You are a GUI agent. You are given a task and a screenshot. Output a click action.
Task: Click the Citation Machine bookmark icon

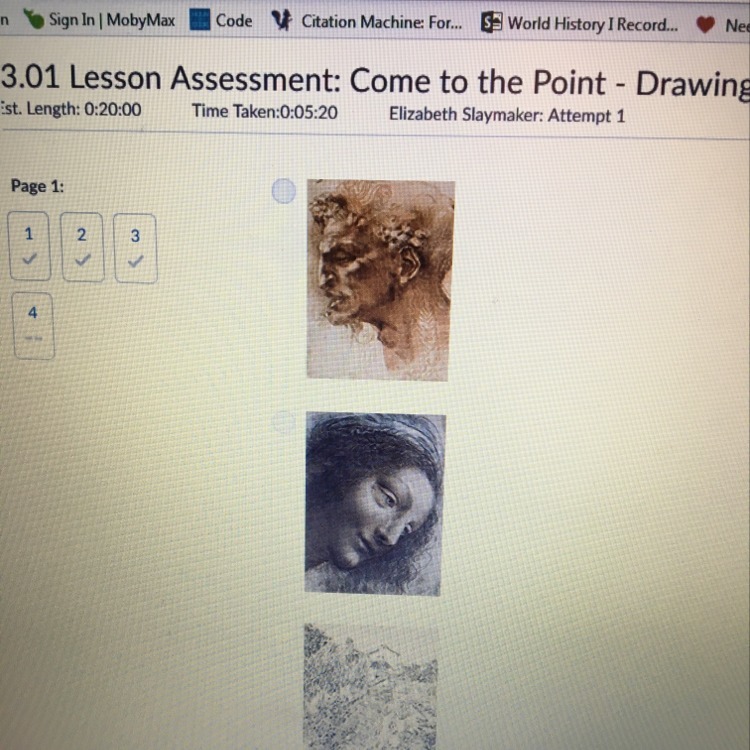282,21
